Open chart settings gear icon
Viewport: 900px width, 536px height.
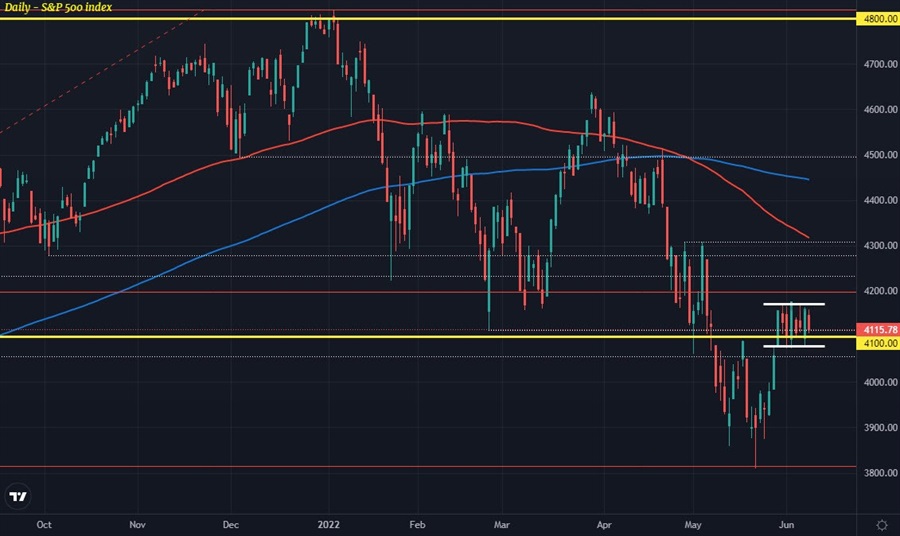coord(882,525)
